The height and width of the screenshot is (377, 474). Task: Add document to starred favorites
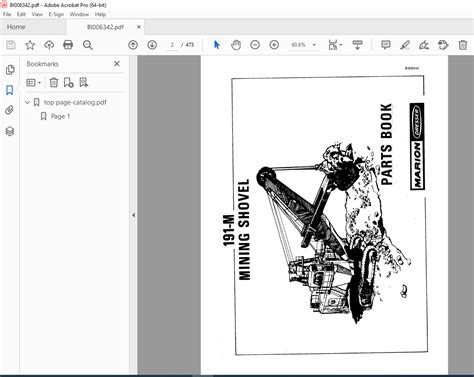click(x=30, y=45)
